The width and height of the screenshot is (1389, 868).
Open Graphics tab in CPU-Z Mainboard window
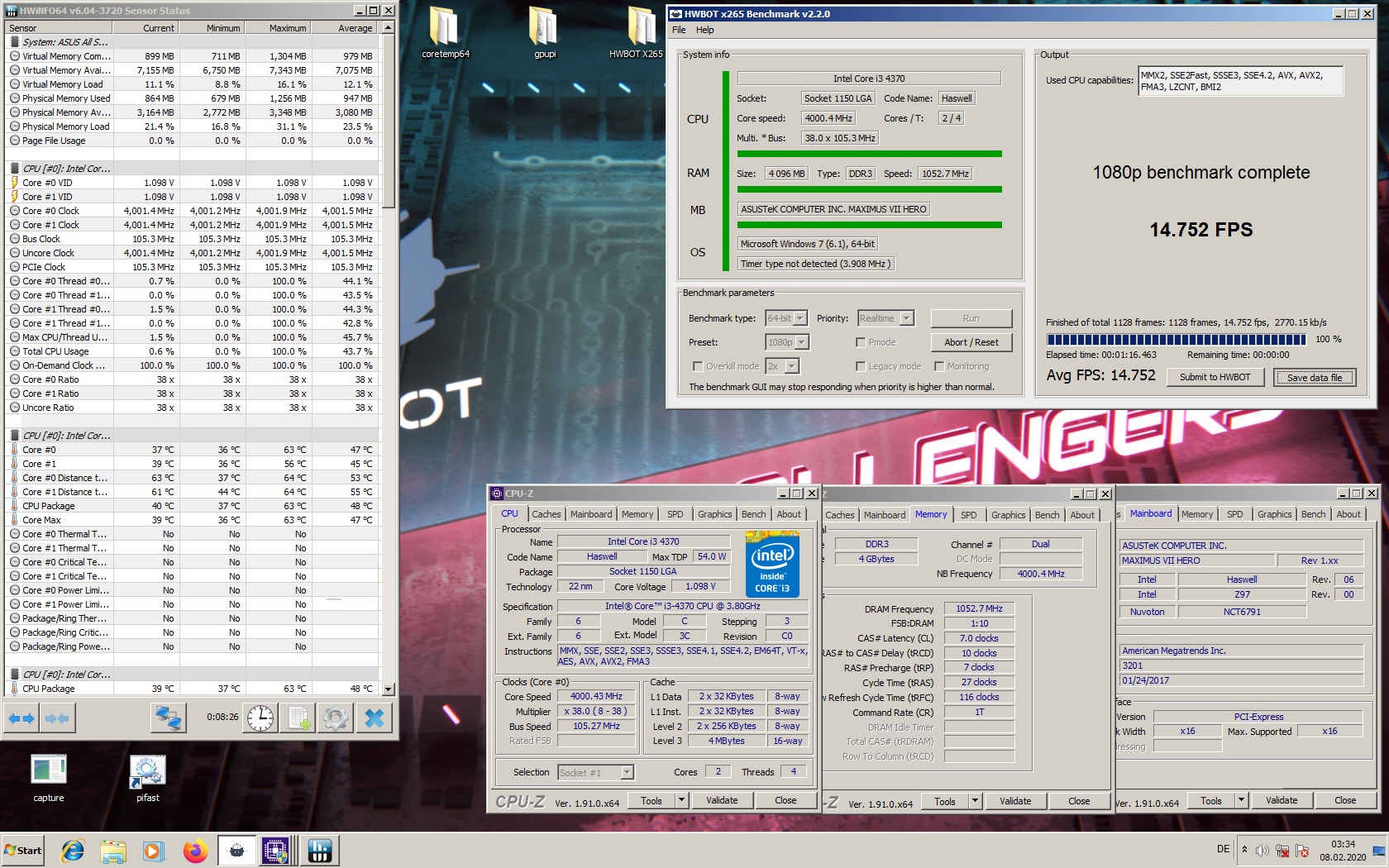coord(1274,514)
